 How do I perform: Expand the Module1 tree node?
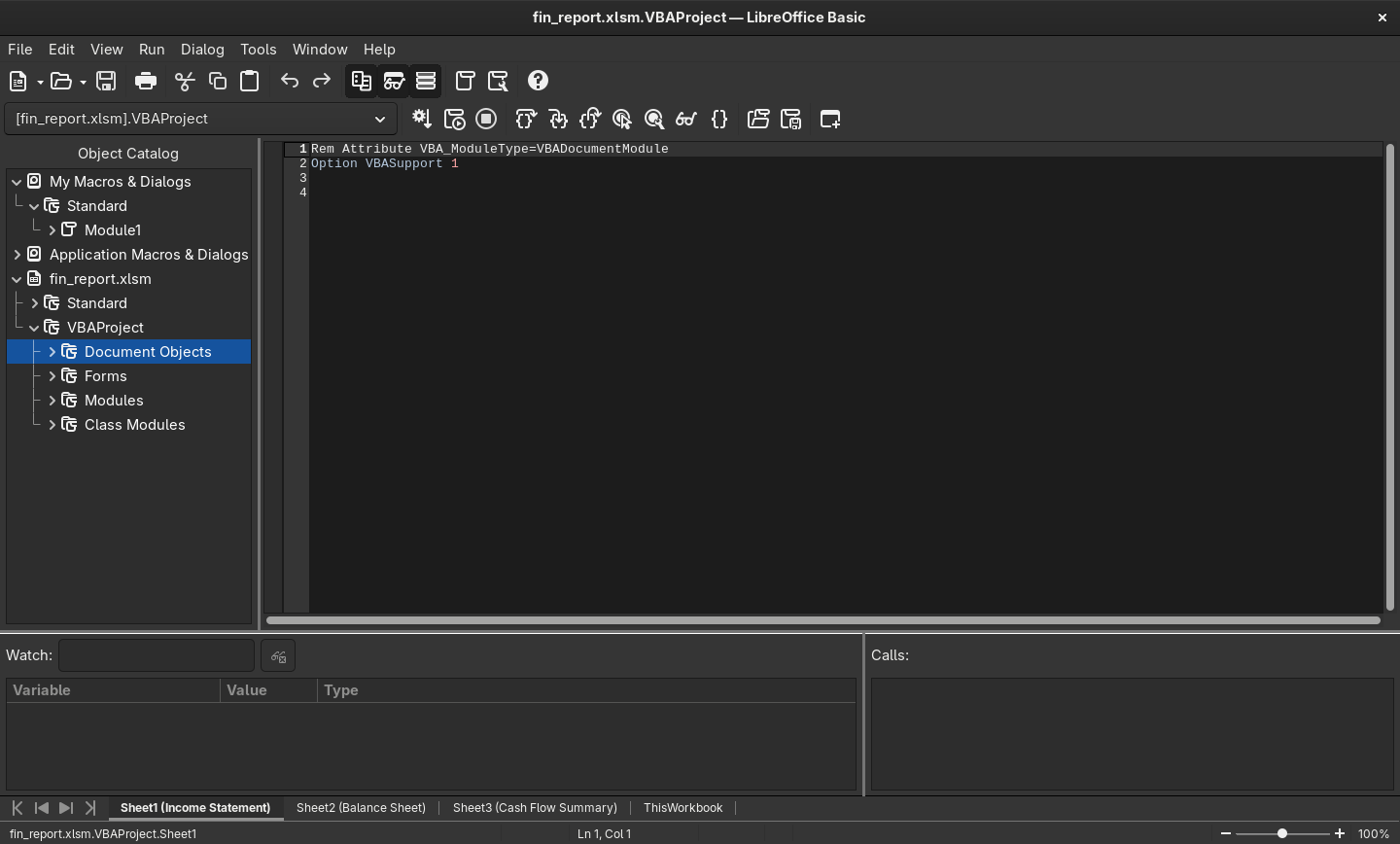pos(52,230)
